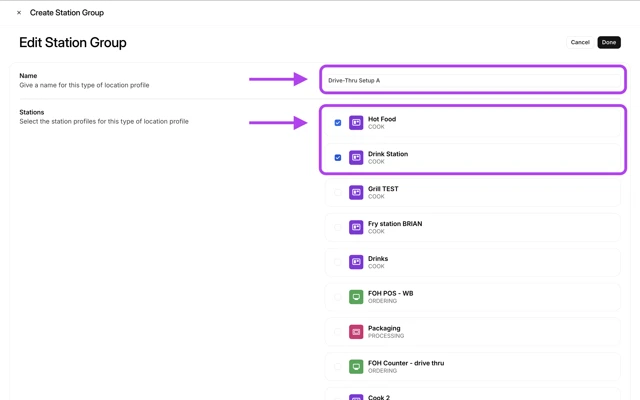The width and height of the screenshot is (640, 400).
Task: Click the Drinks cook station icon
Action: point(356,262)
